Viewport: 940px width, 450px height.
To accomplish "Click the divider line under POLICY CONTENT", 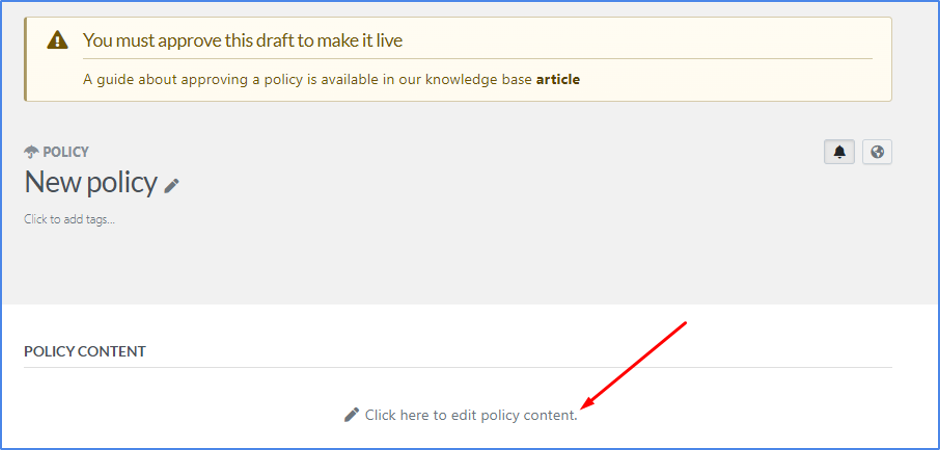I will [458, 367].
